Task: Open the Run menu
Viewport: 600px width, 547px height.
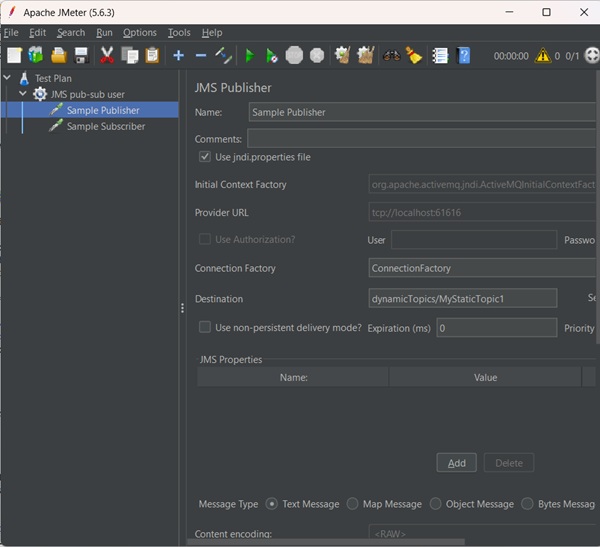Action: tap(104, 33)
